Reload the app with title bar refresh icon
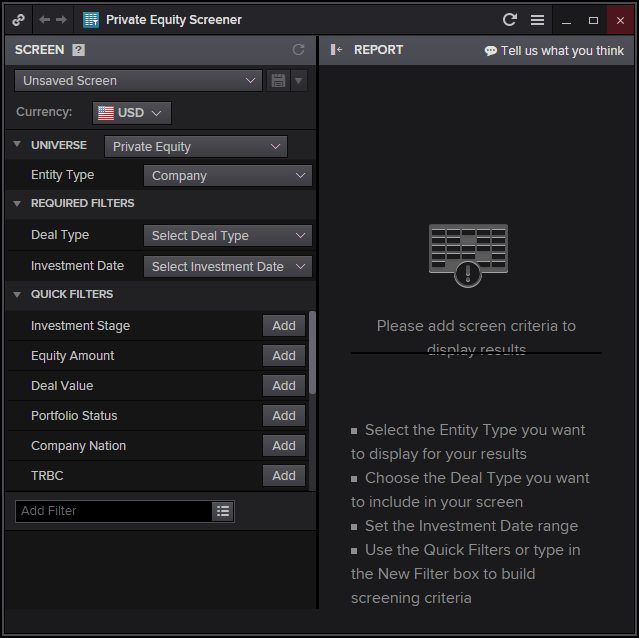 [509, 20]
